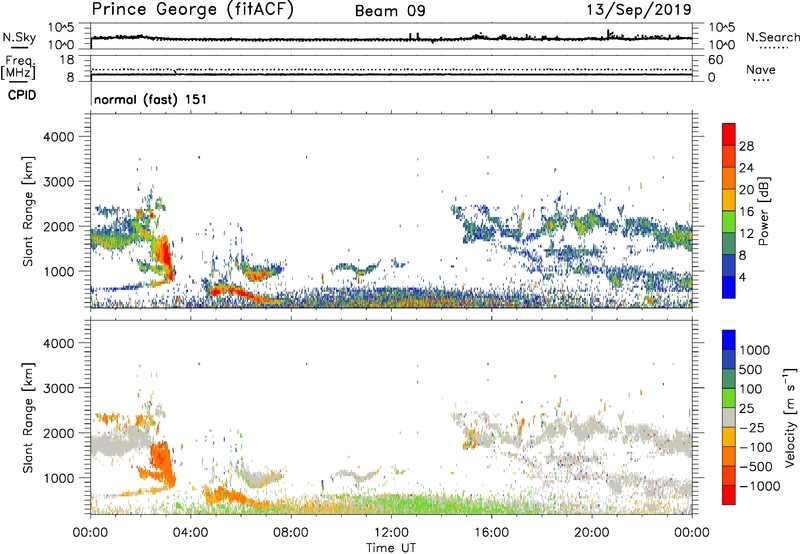The width and height of the screenshot is (800, 554).
Task: Select the Freq. [MHz] axis label
Action: pyautogui.click(x=18, y=68)
